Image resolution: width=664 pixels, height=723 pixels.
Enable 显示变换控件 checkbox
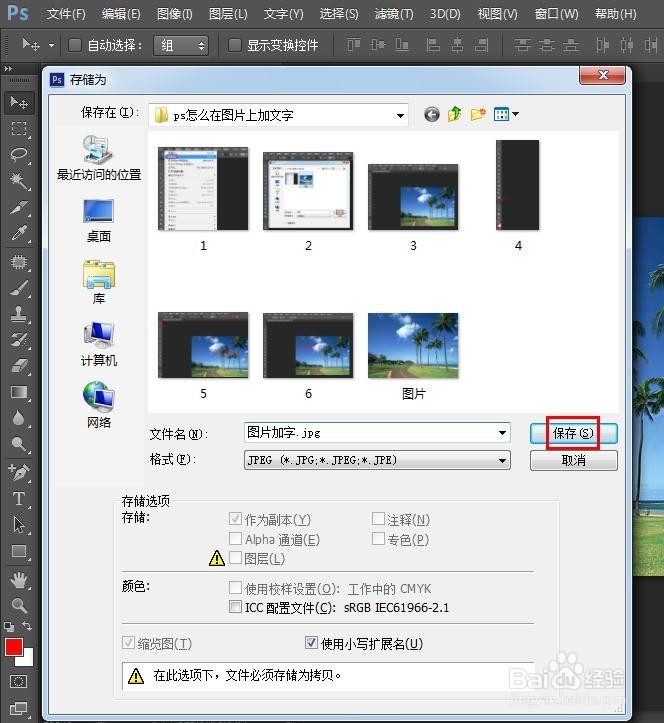pyautogui.click(x=235, y=45)
